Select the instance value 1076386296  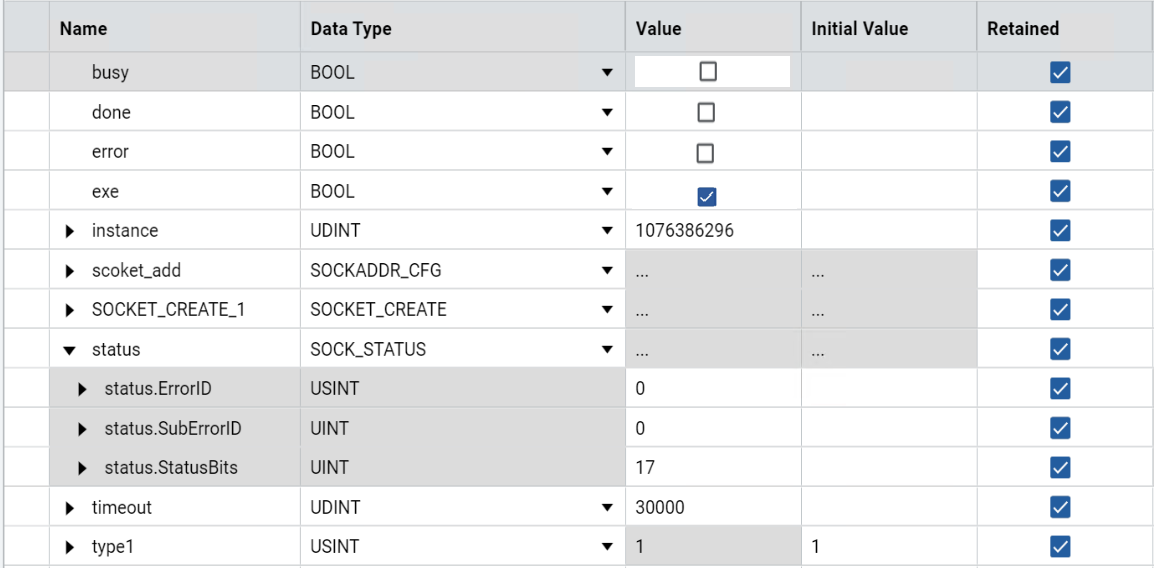tap(684, 230)
